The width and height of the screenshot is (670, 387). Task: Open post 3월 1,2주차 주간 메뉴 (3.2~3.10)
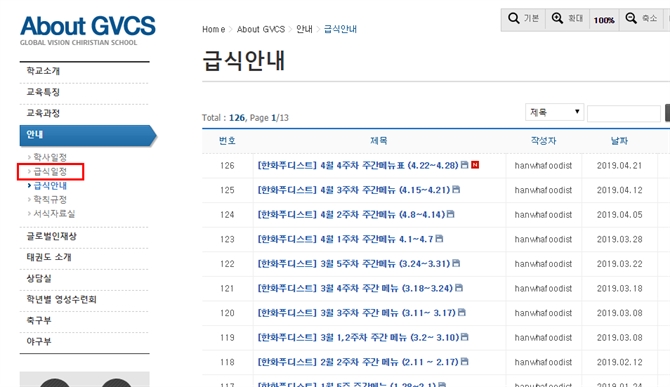(x=358, y=337)
